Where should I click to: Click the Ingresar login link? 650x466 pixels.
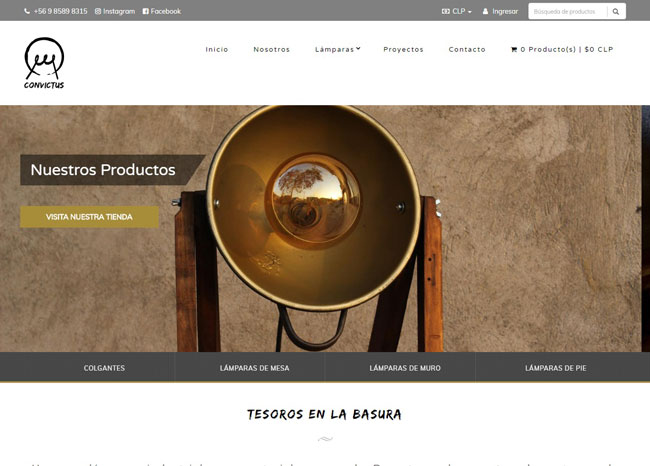click(x=505, y=12)
